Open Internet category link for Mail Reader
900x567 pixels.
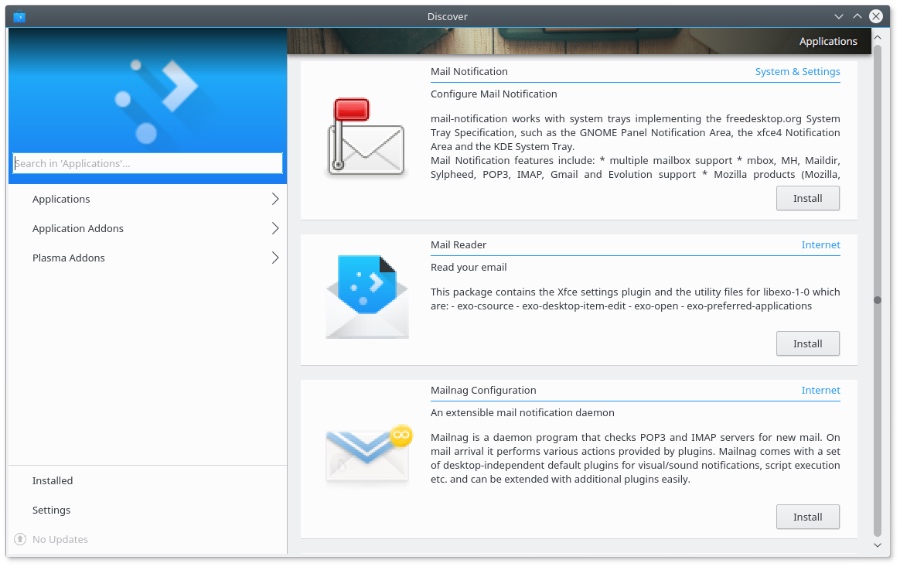(x=820, y=245)
